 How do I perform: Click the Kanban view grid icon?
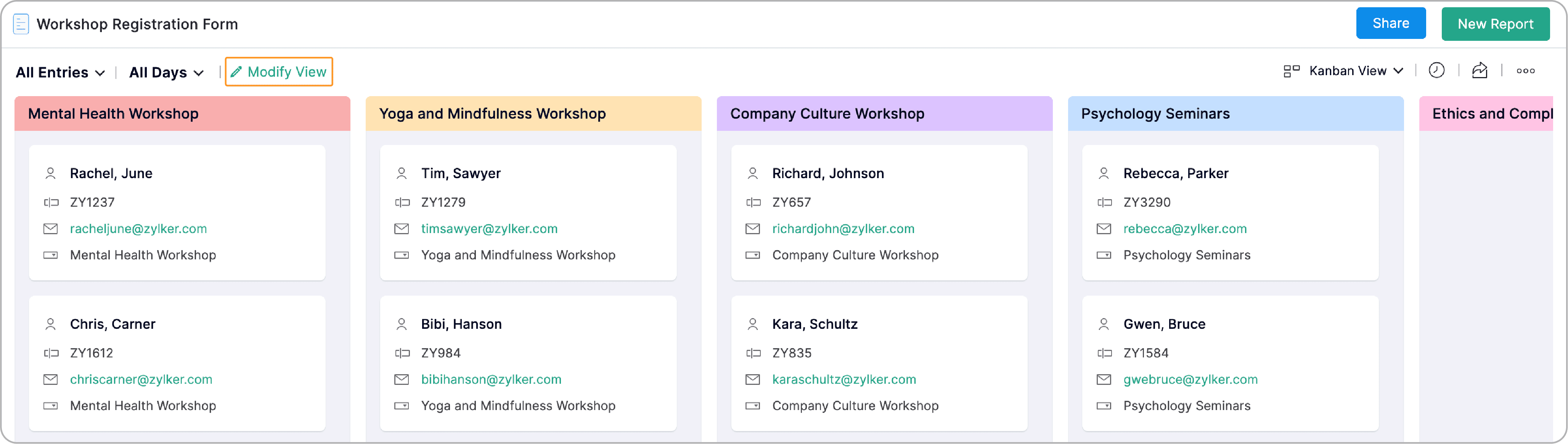(1291, 71)
